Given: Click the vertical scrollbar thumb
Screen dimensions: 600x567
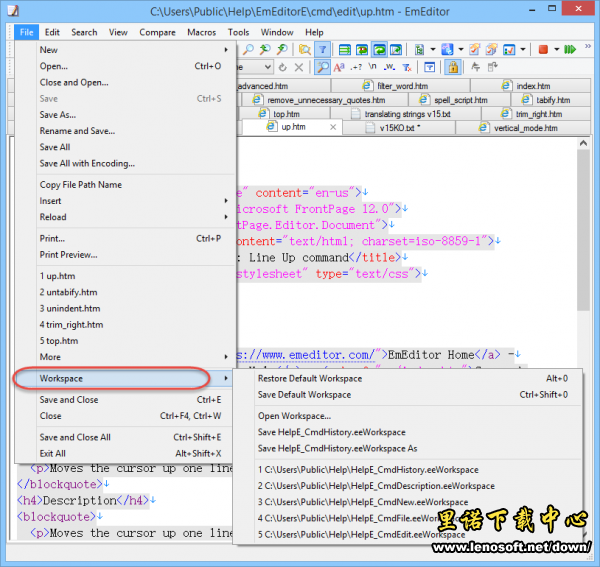Looking at the screenshot, I should click(583, 230).
